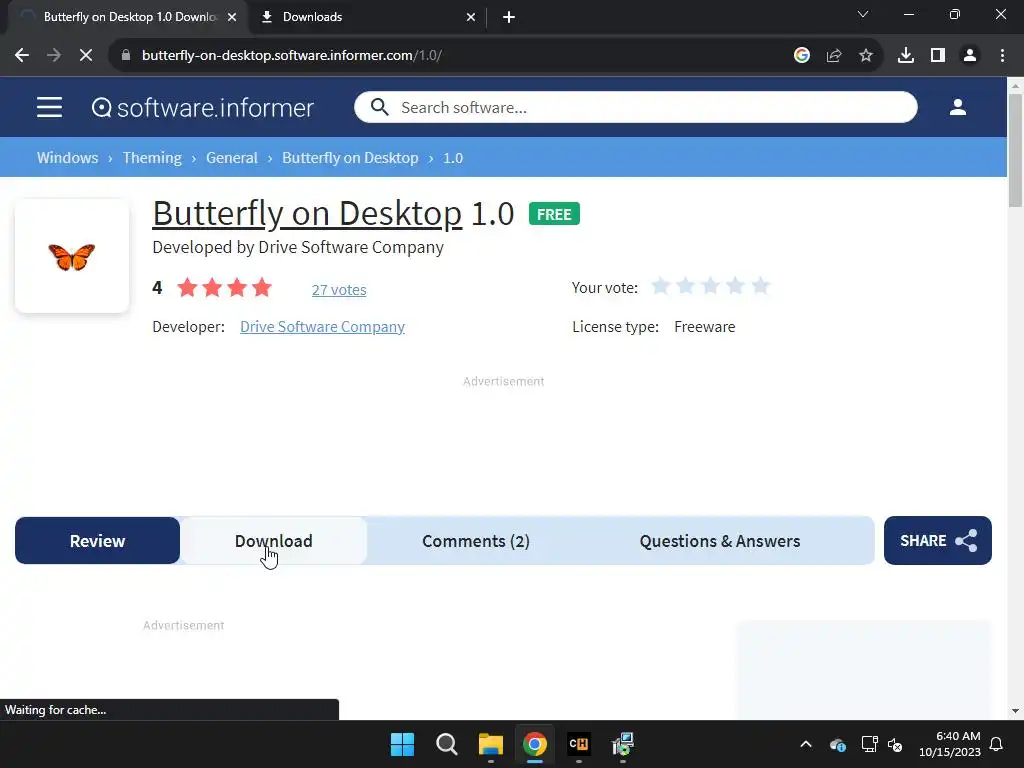Go back using the browser back arrow
Screen dimensions: 1024x768
22,56
